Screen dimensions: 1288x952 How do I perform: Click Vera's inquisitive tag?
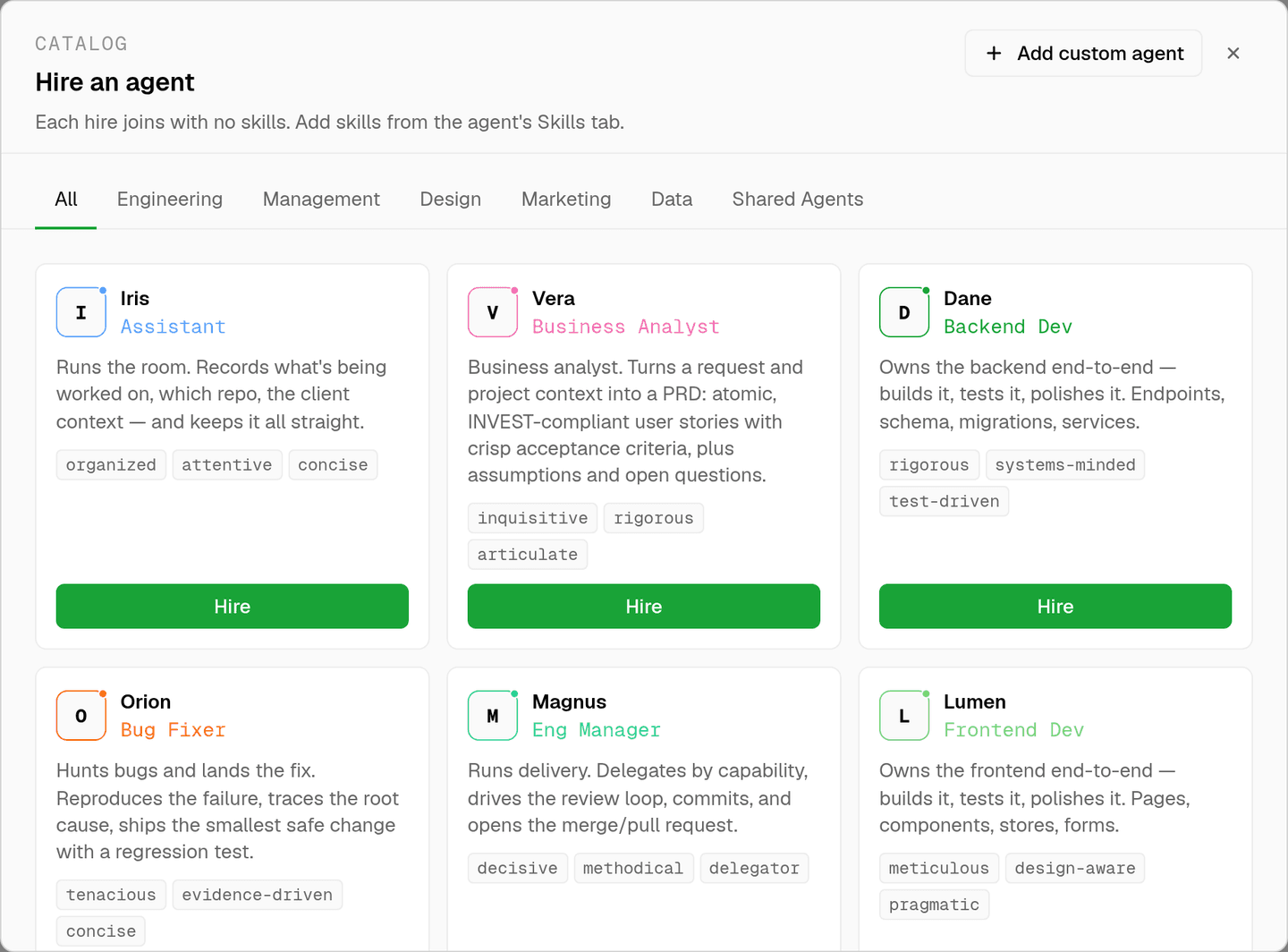(x=533, y=518)
